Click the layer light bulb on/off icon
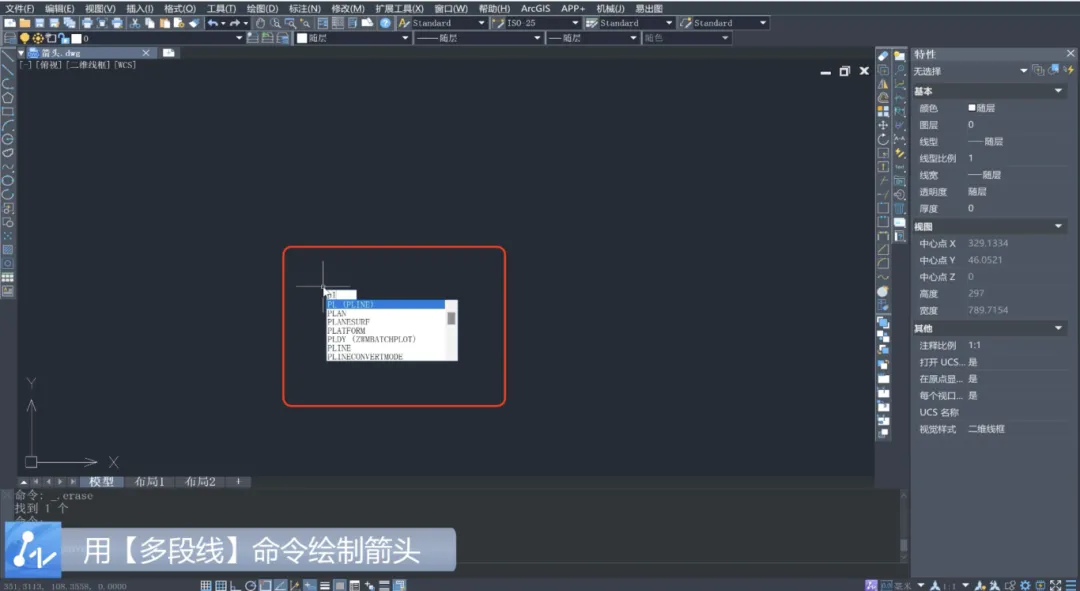The image size is (1080, 591). (25, 39)
